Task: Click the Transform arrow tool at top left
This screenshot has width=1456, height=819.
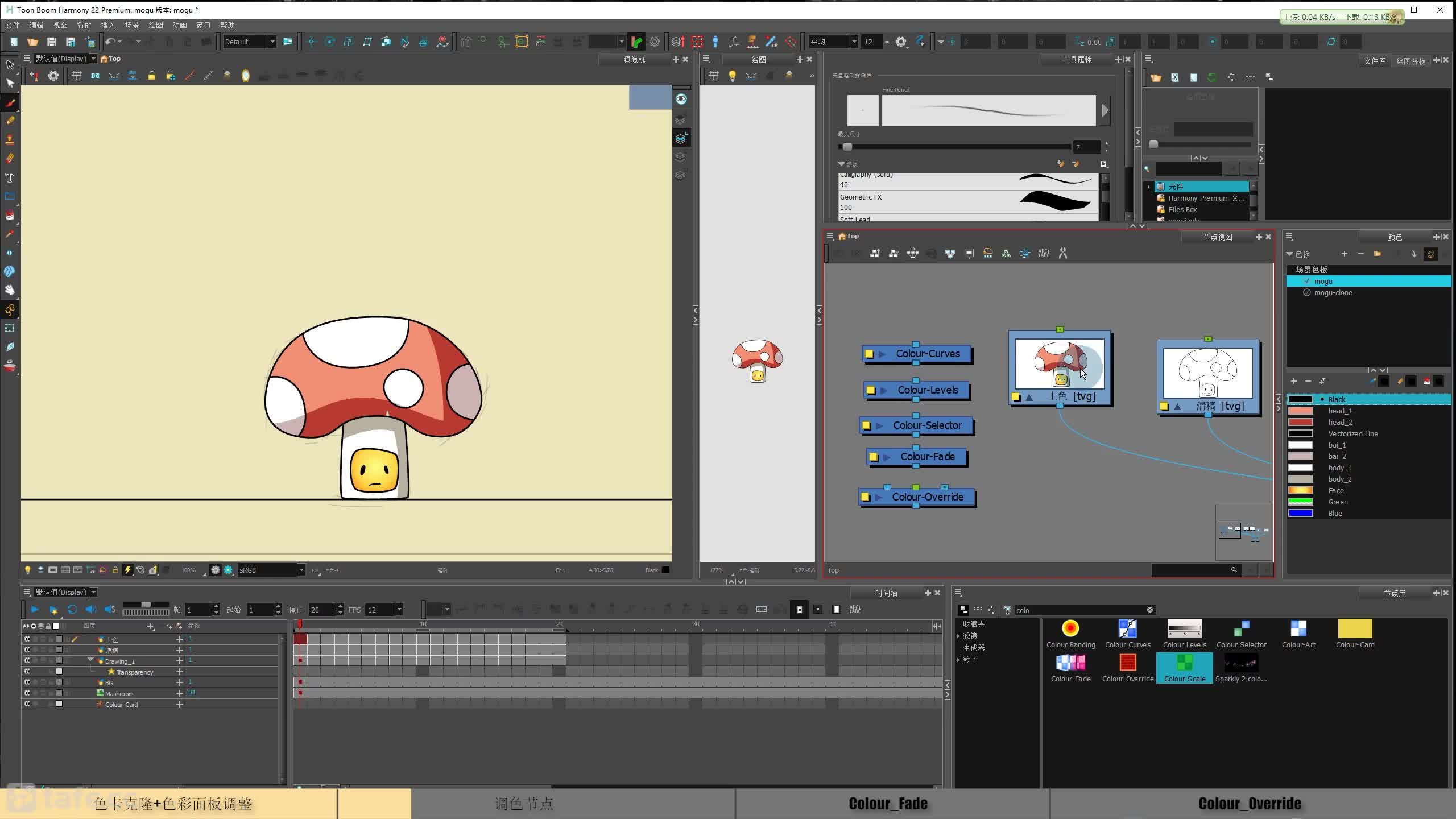Action: tap(10, 65)
